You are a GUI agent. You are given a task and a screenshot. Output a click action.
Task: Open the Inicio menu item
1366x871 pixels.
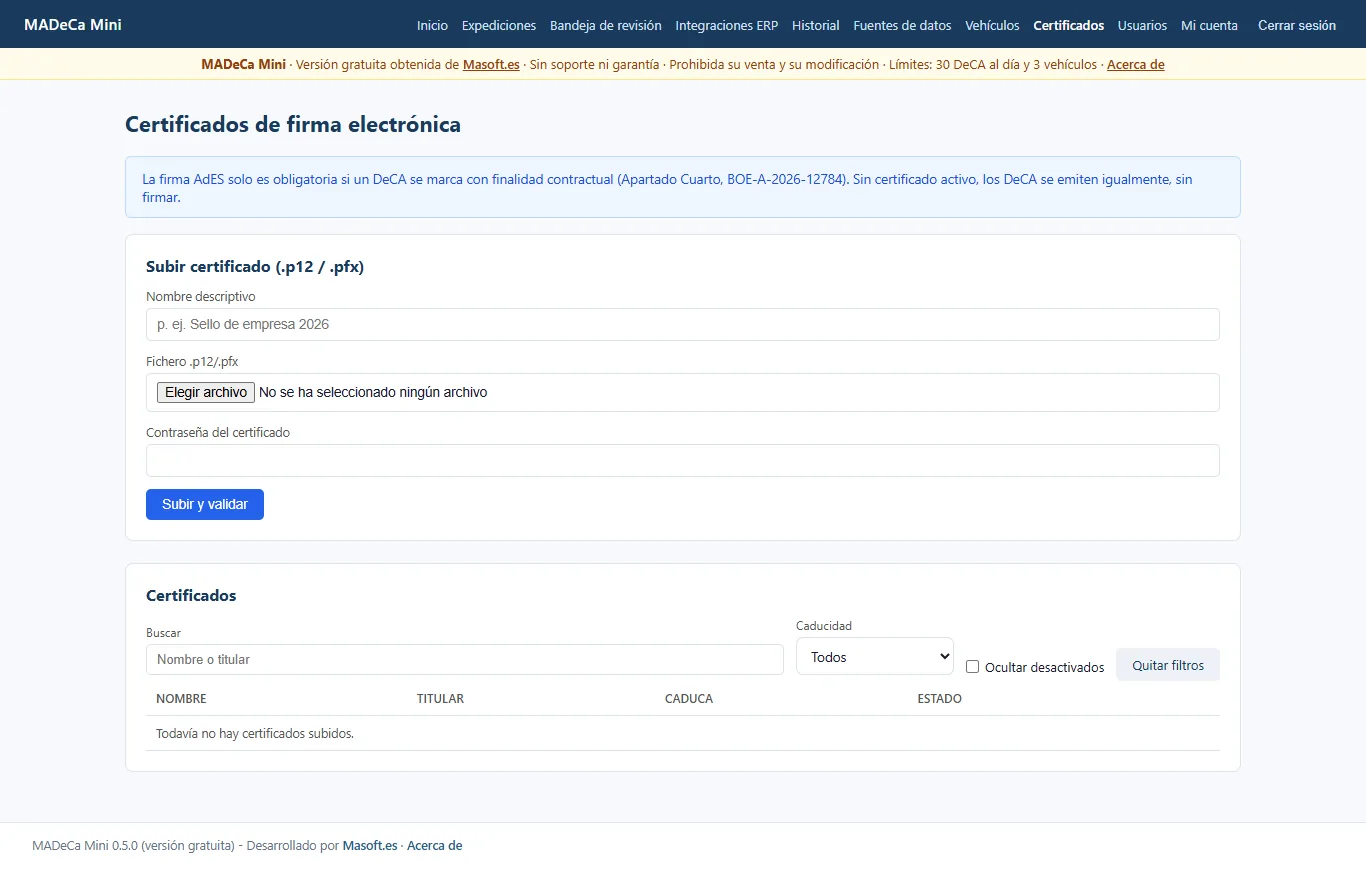(432, 25)
